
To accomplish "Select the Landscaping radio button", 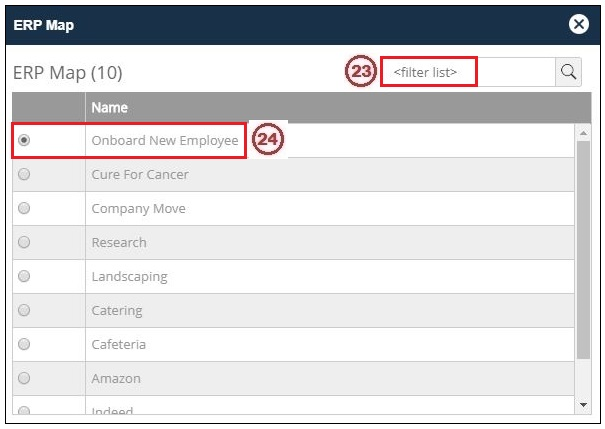I will [24, 277].
